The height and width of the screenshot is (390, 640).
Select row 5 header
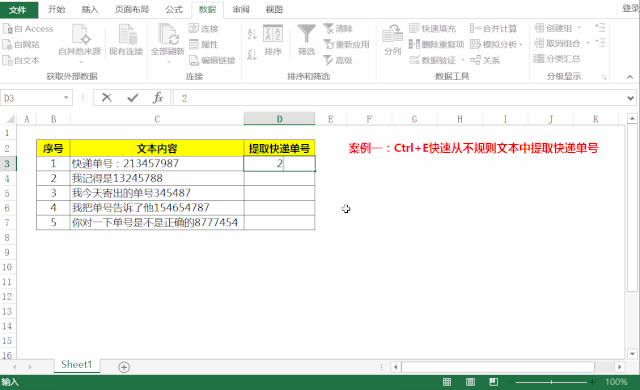point(7,193)
